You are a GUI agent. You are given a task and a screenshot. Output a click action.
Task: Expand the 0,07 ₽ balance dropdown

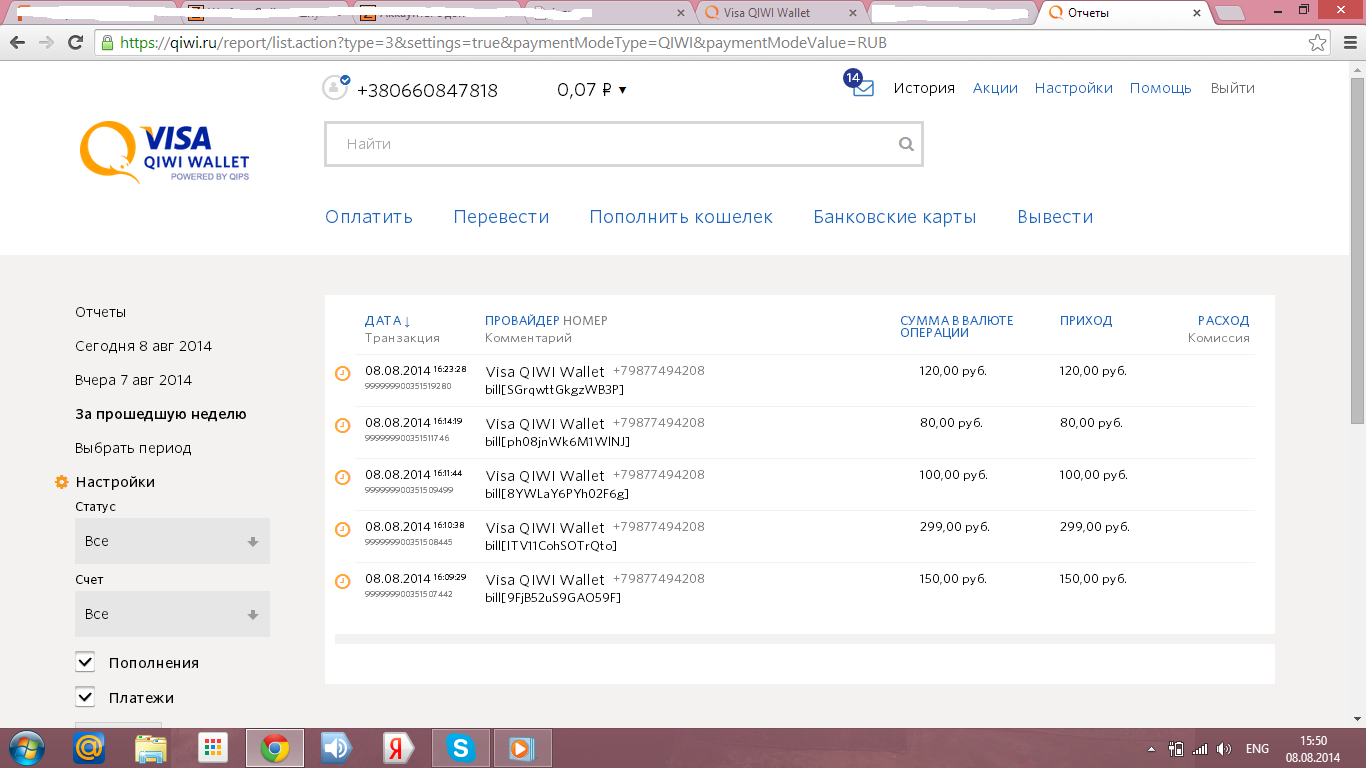(x=592, y=90)
